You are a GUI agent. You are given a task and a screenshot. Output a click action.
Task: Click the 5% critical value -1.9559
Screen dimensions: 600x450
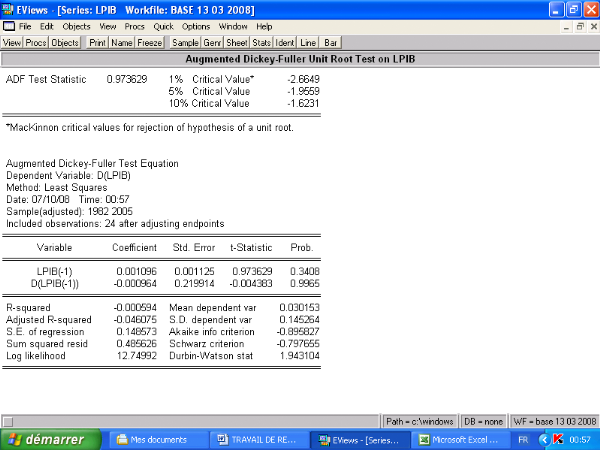[303, 91]
